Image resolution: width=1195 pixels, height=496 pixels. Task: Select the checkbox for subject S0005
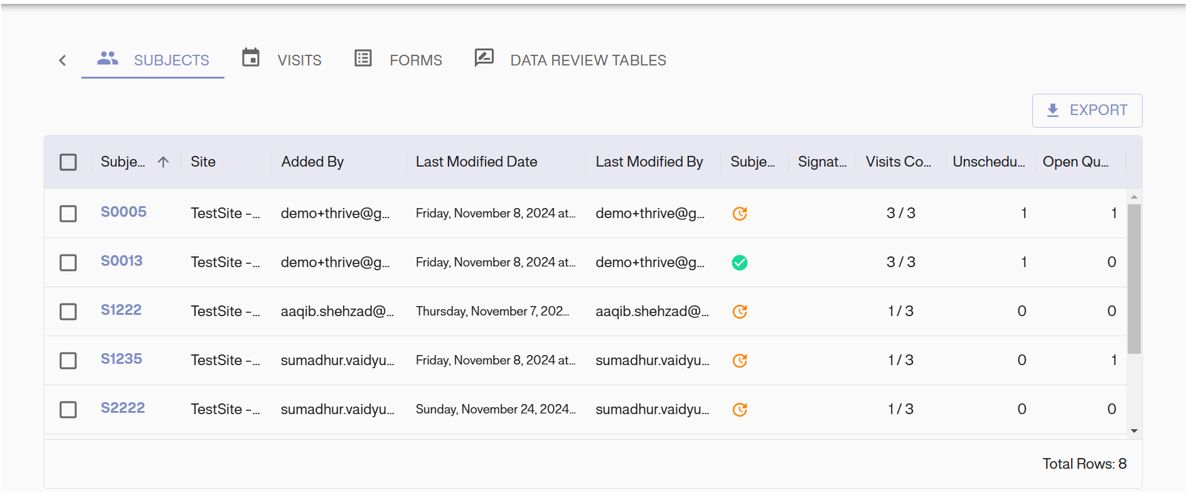click(68, 214)
